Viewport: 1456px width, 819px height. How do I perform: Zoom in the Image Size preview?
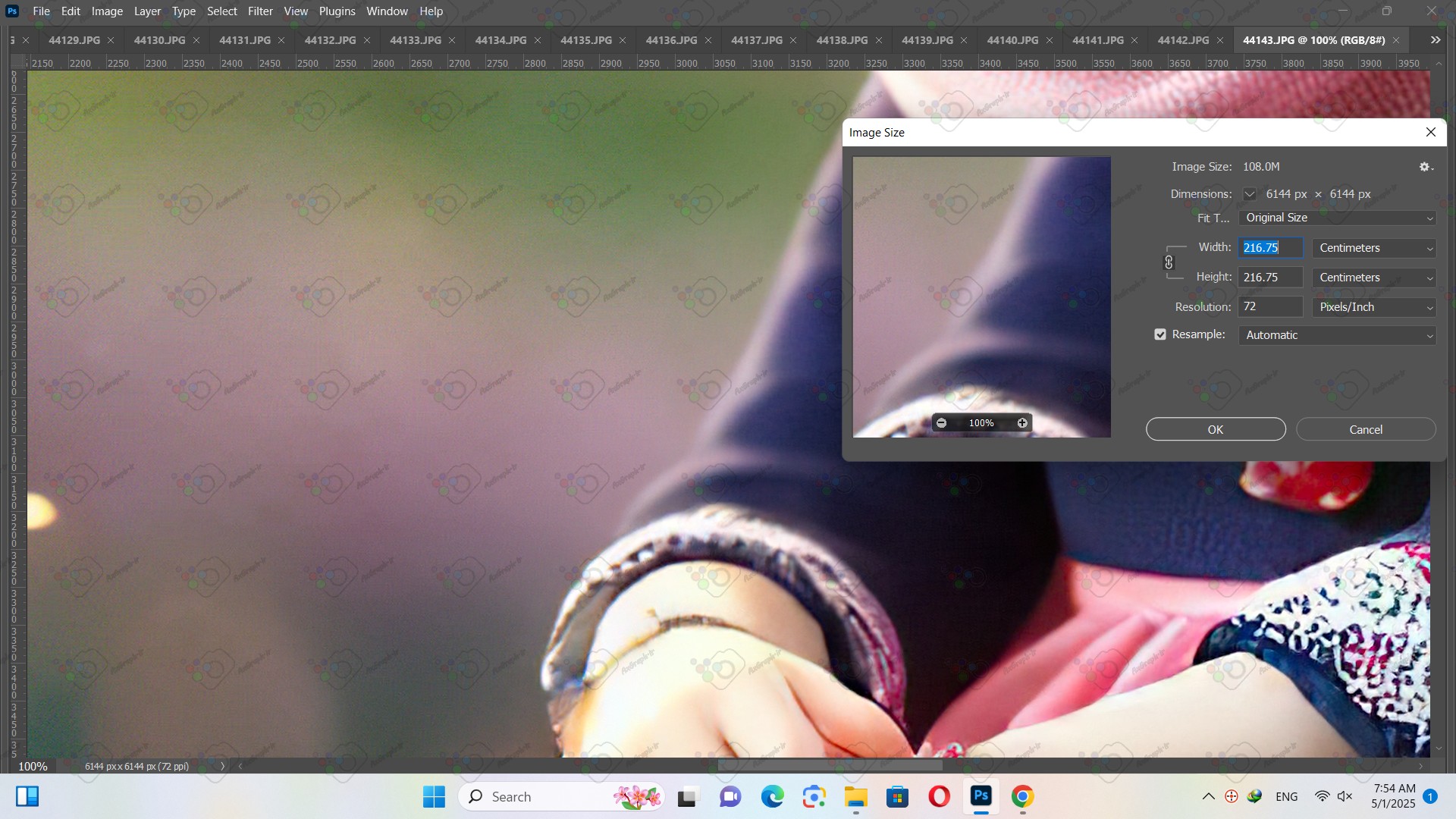click(x=1022, y=423)
